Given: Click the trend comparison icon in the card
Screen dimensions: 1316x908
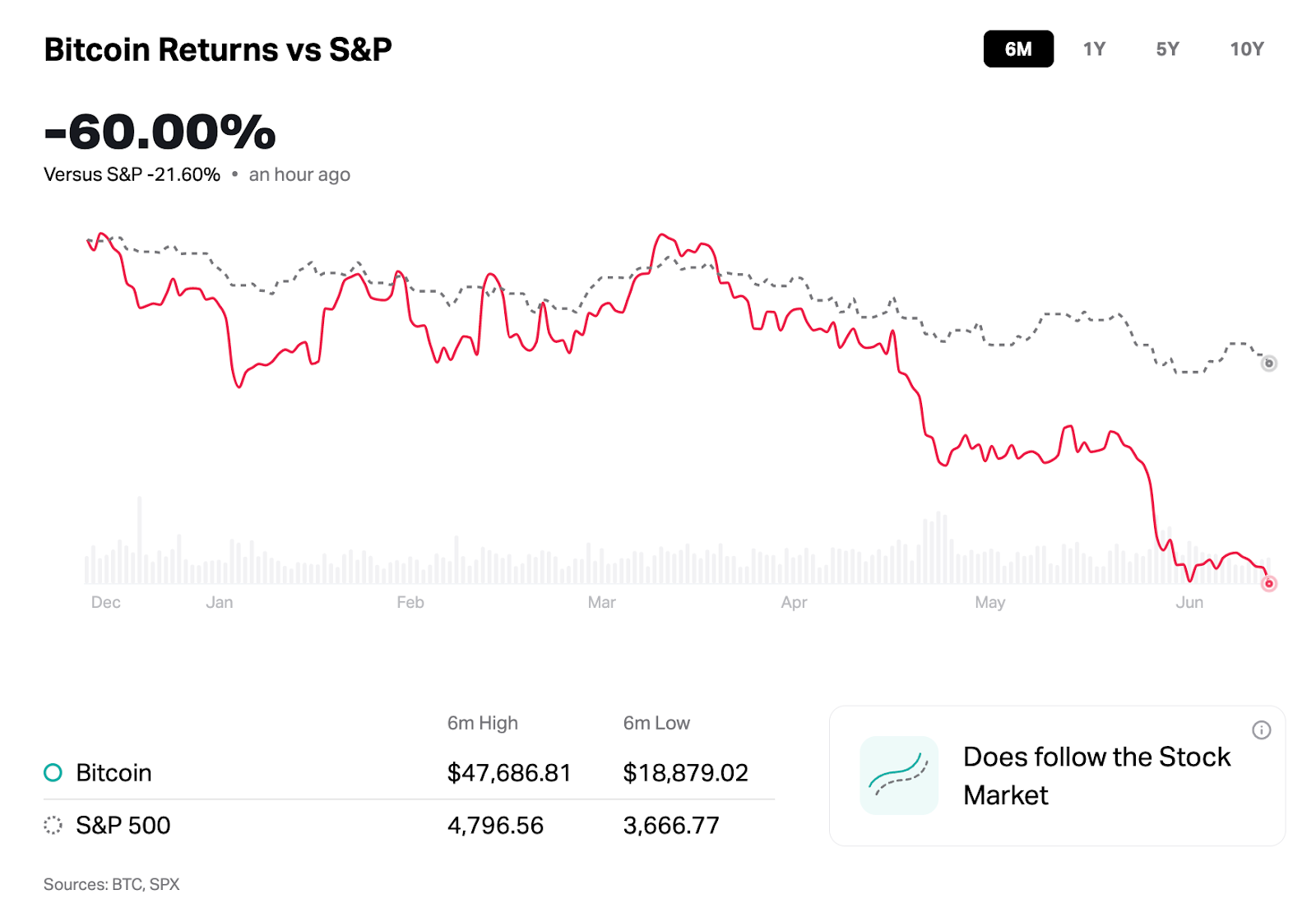Looking at the screenshot, I should [899, 775].
